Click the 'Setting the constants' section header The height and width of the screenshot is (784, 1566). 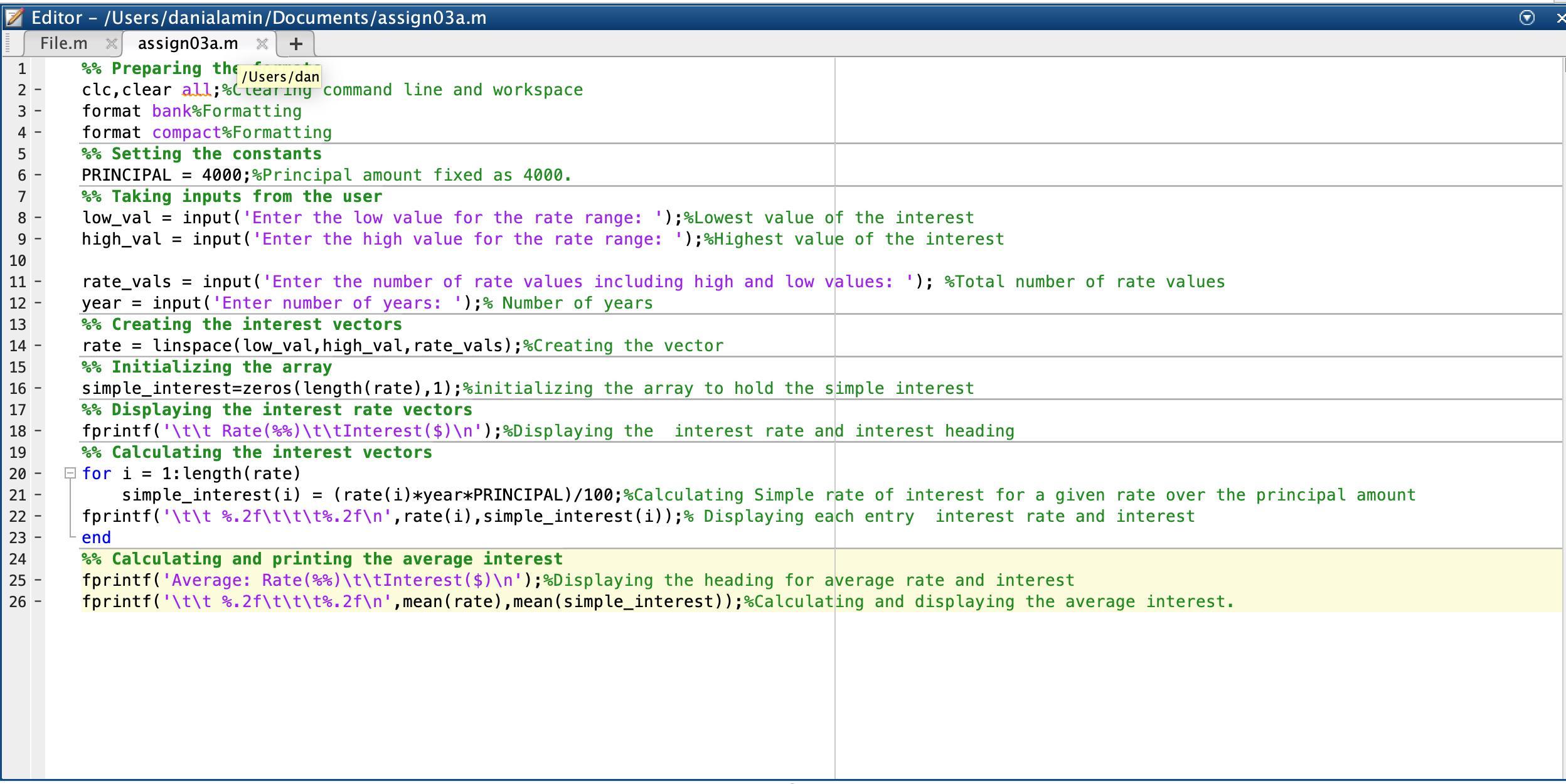point(216,154)
